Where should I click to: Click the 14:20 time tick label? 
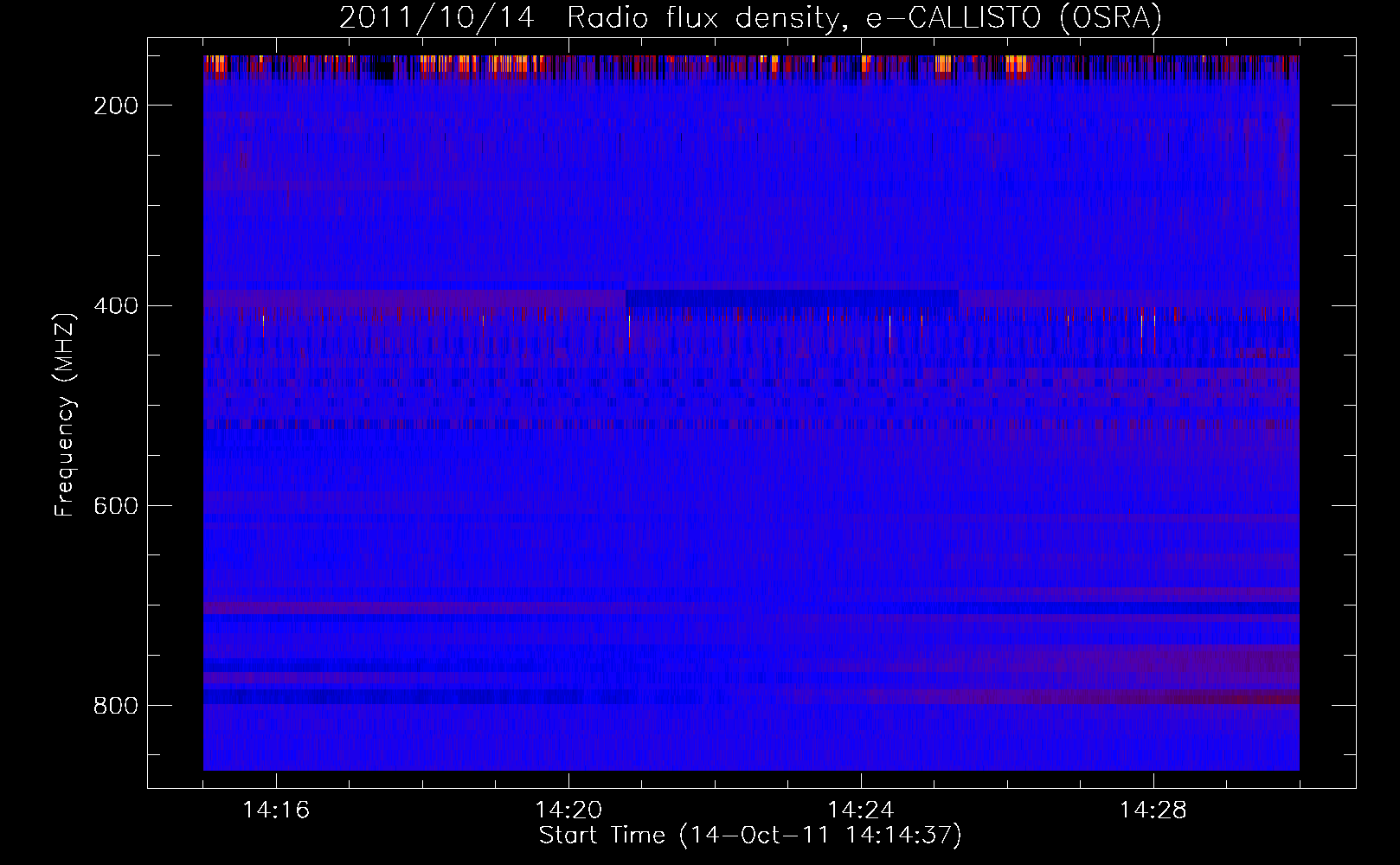coord(568,811)
